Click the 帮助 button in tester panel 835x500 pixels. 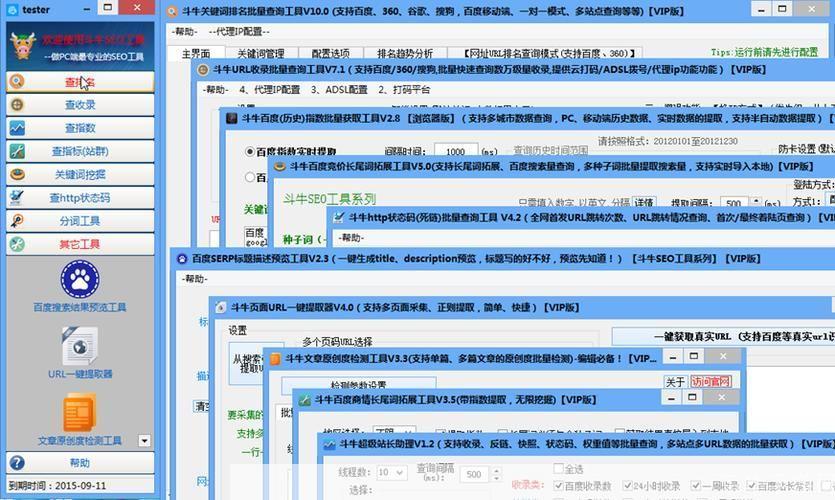pyautogui.click(x=80, y=463)
